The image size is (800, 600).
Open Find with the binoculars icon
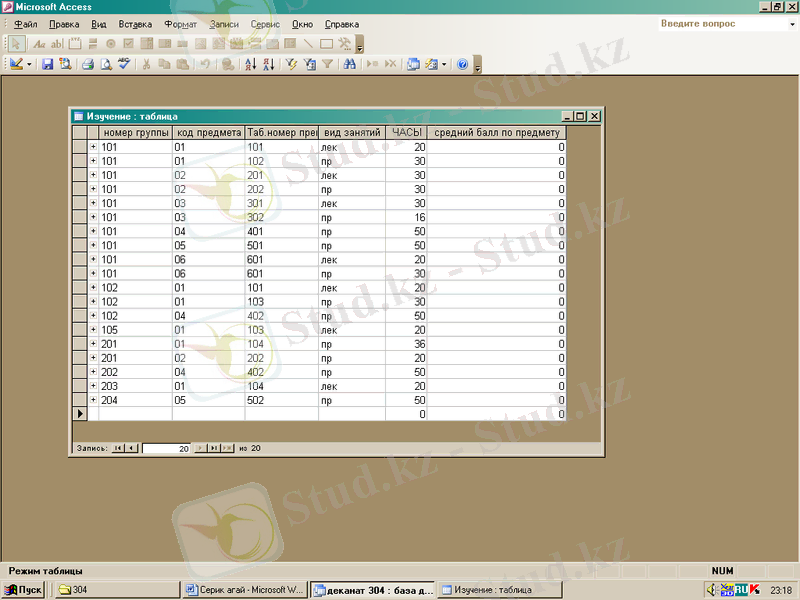[350, 64]
